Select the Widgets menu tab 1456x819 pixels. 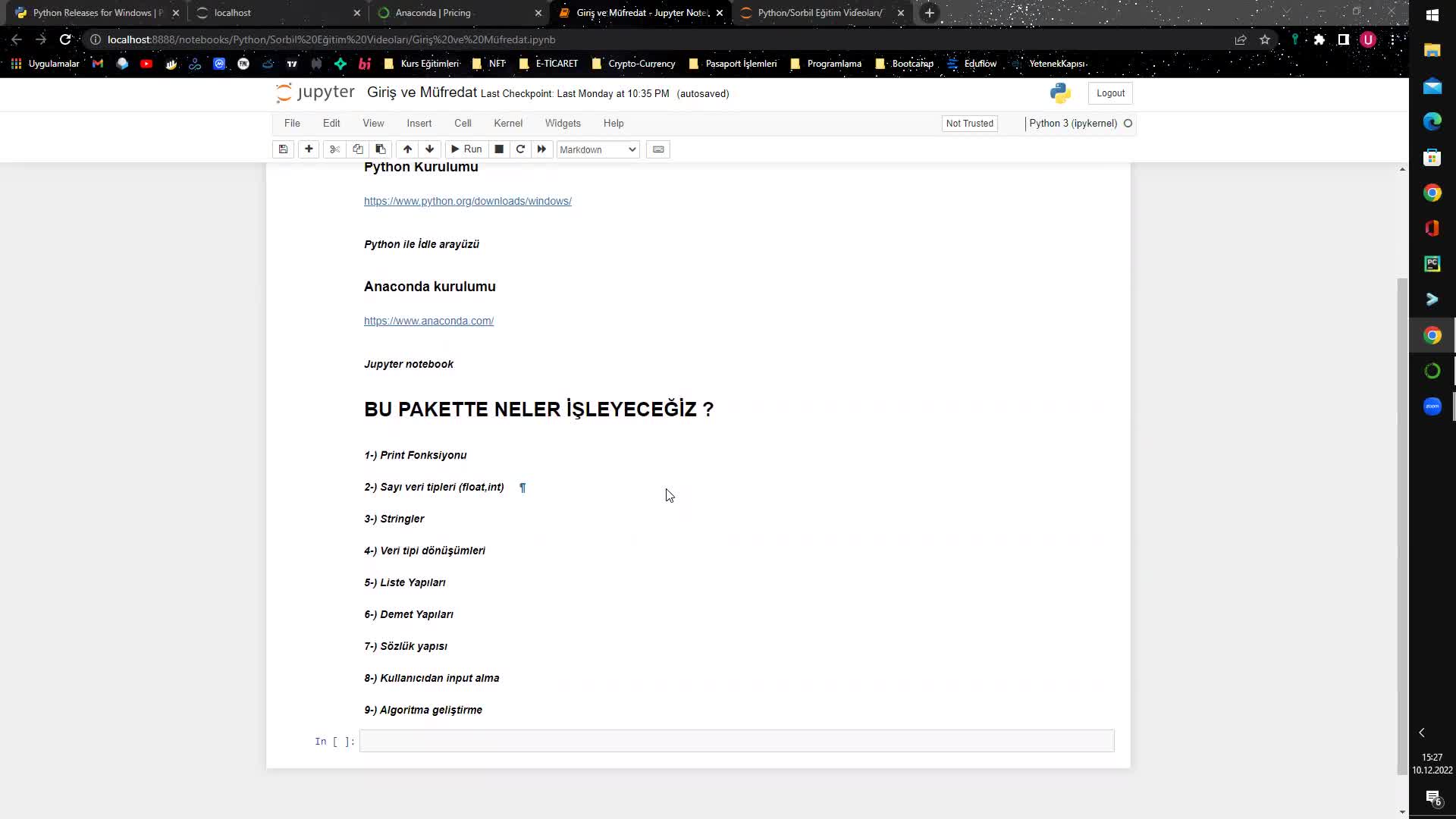pos(563,122)
